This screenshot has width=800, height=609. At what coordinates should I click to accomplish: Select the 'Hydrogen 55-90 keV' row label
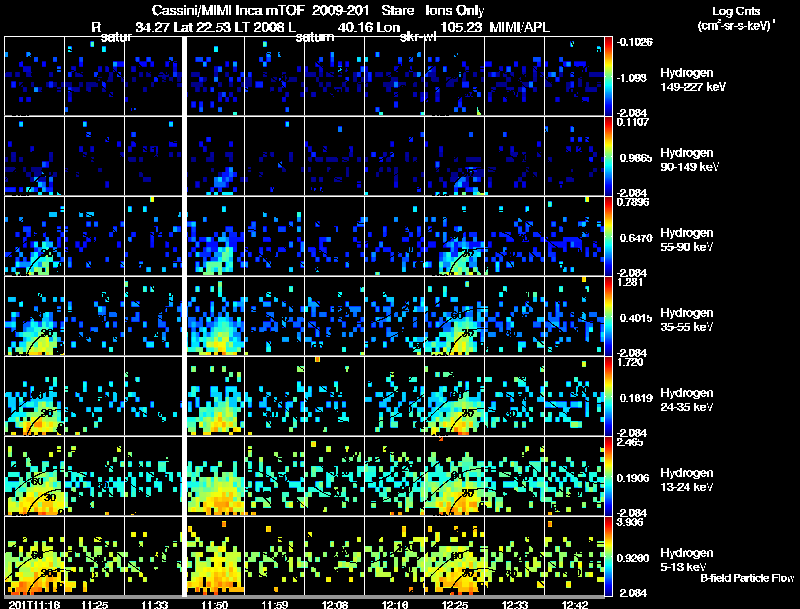pos(687,240)
